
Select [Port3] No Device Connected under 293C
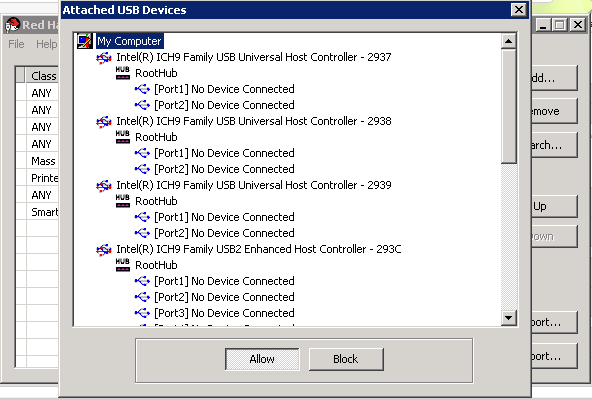point(224,313)
